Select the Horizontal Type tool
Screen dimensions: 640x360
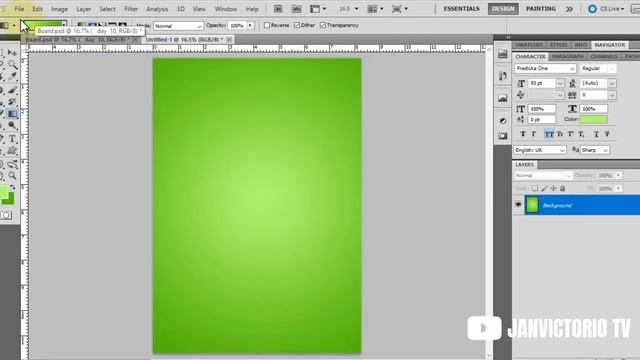(x=12, y=139)
